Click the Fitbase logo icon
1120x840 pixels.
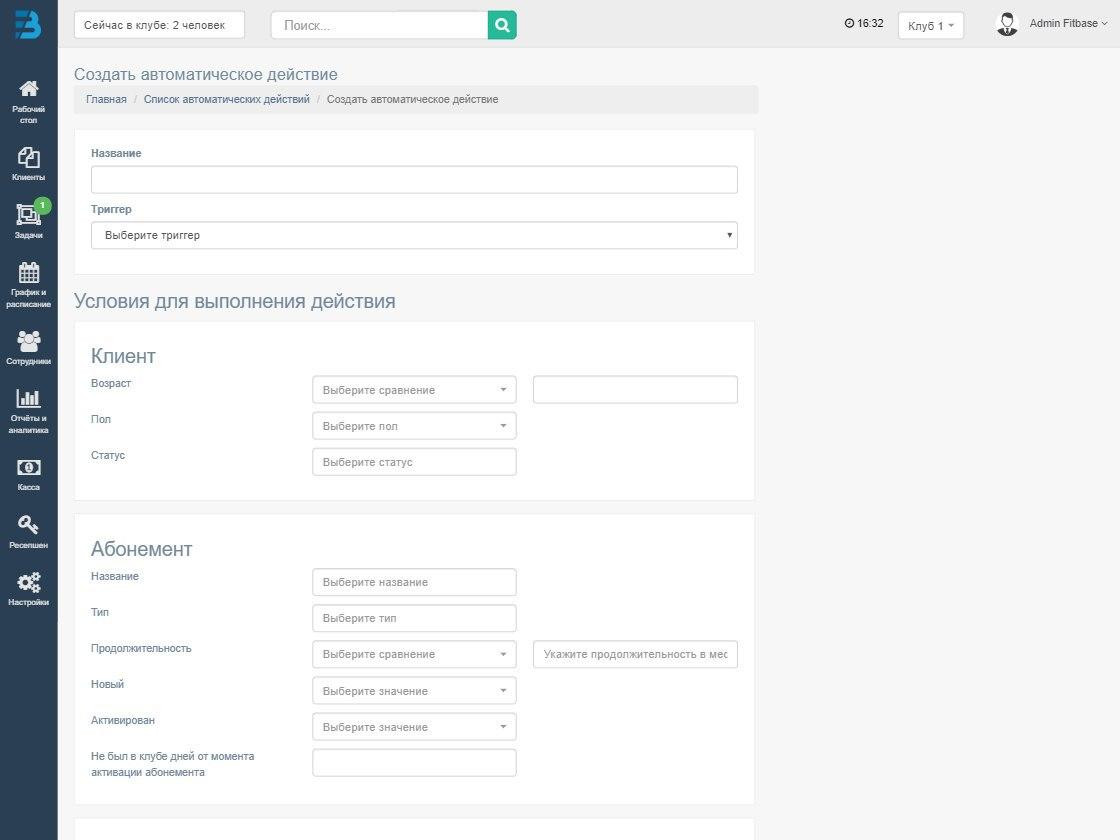tap(28, 24)
